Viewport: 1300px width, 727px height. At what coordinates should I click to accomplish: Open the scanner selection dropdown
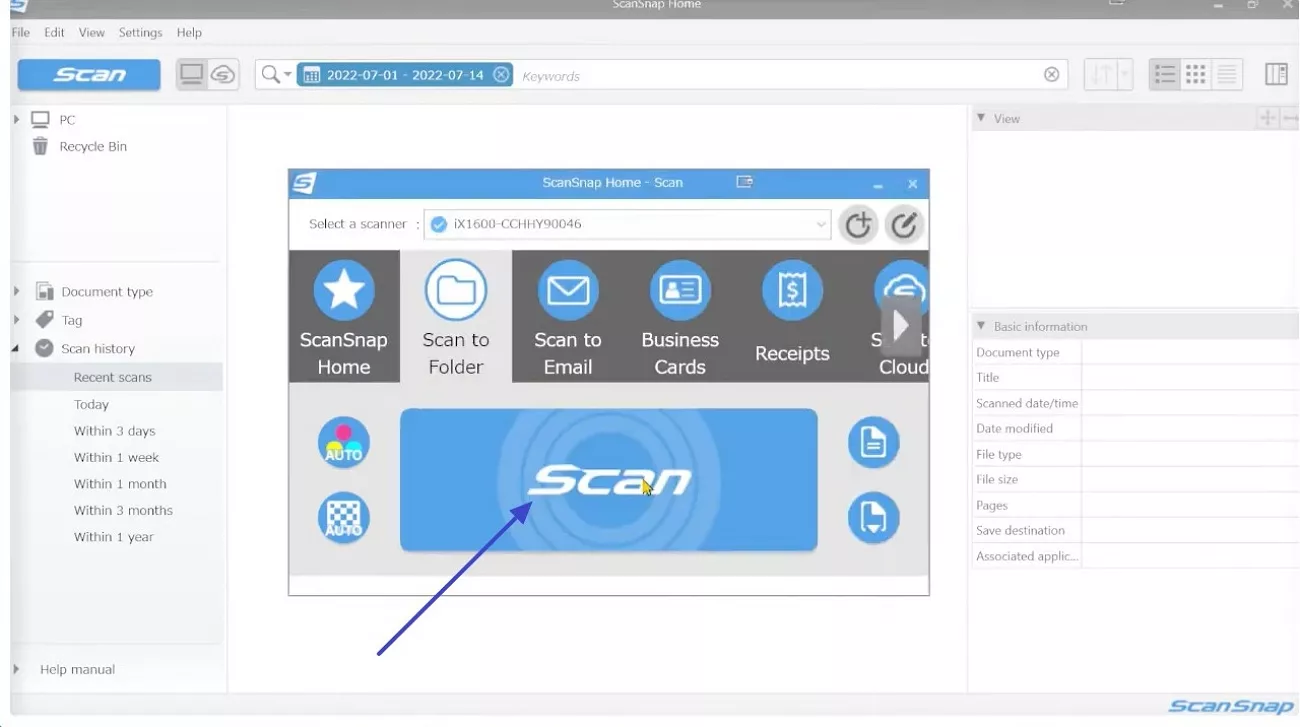click(x=818, y=224)
